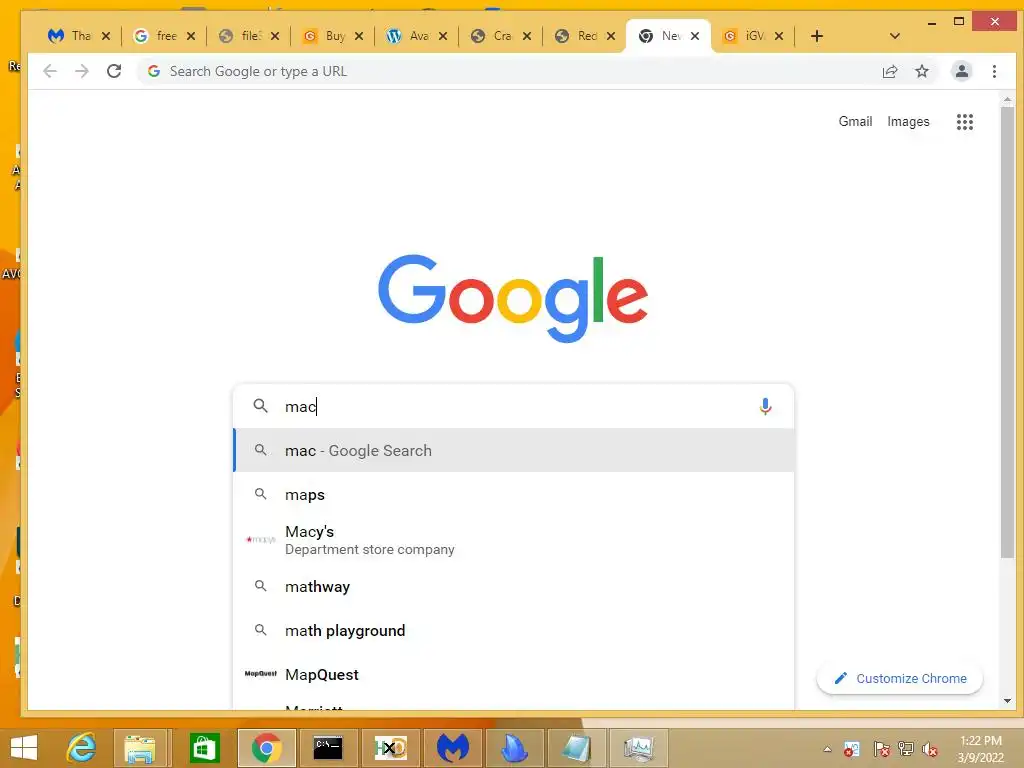Open the Chrome profile avatar
Viewport: 1024px width, 768px height.
coord(961,71)
